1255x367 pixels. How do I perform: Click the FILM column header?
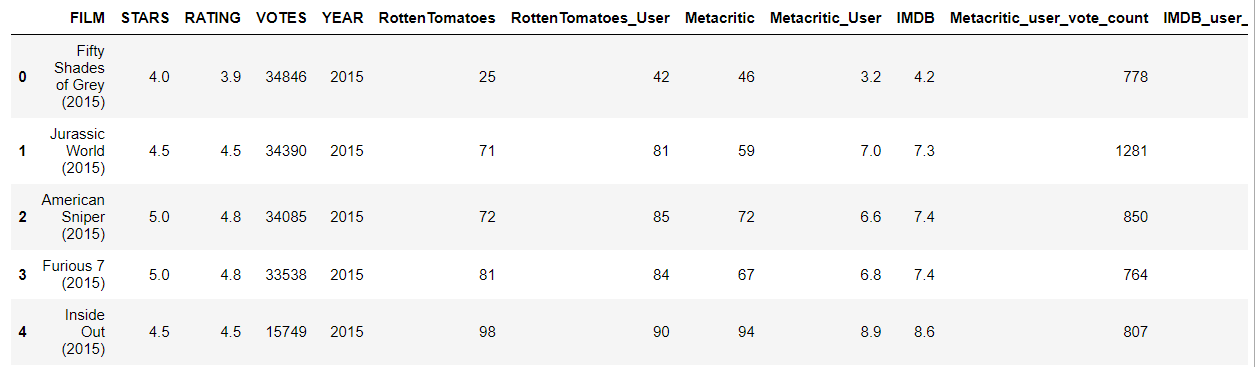click(87, 18)
